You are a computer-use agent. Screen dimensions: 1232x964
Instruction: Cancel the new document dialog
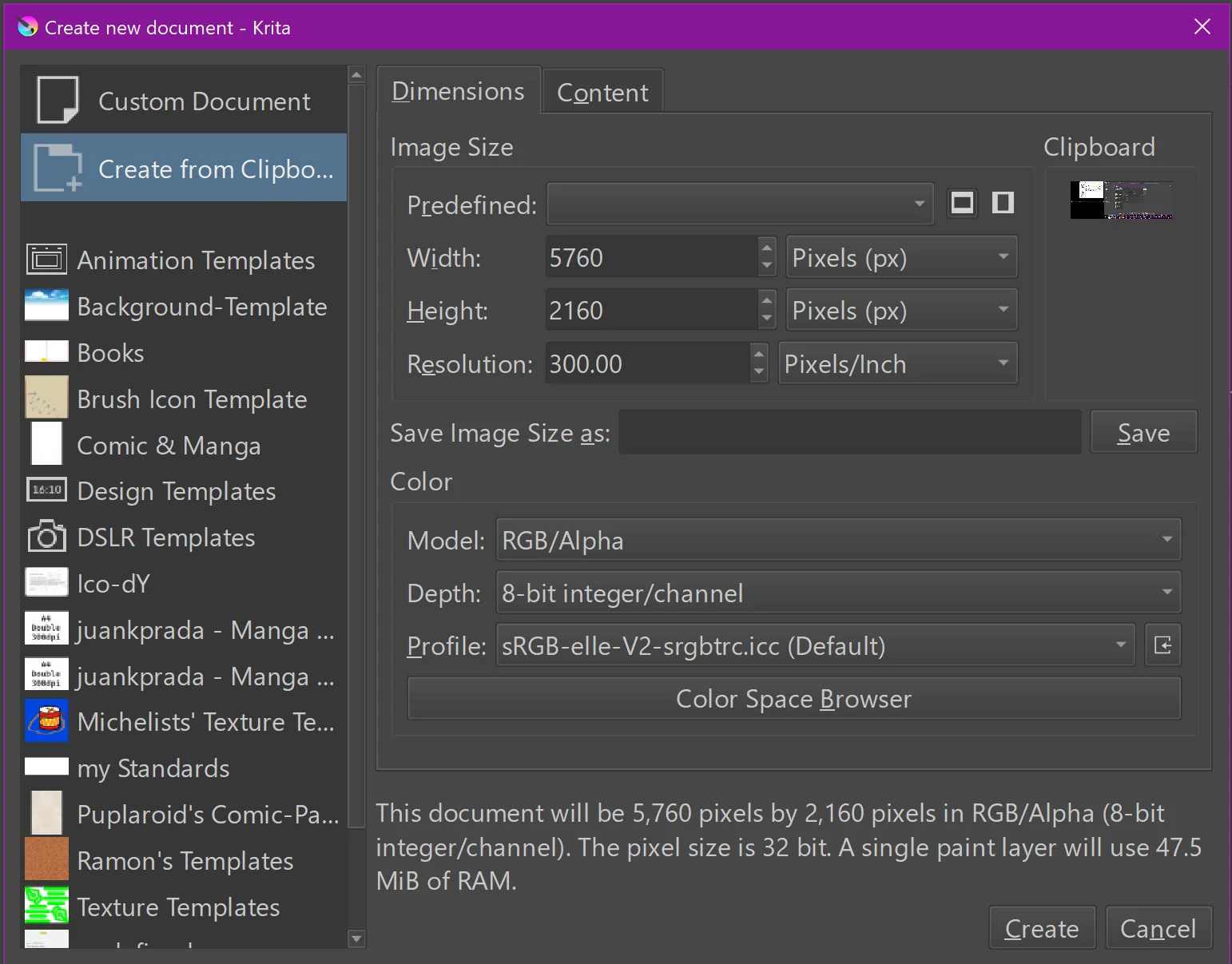coord(1158,928)
